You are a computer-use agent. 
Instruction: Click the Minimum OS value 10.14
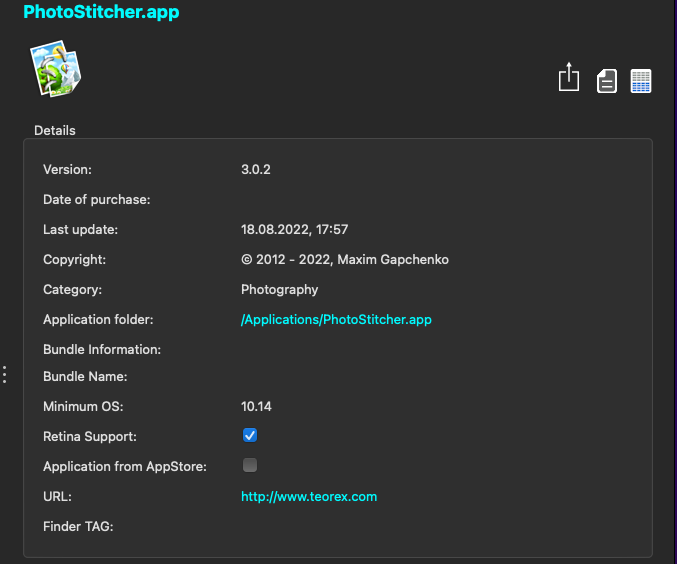(x=256, y=406)
